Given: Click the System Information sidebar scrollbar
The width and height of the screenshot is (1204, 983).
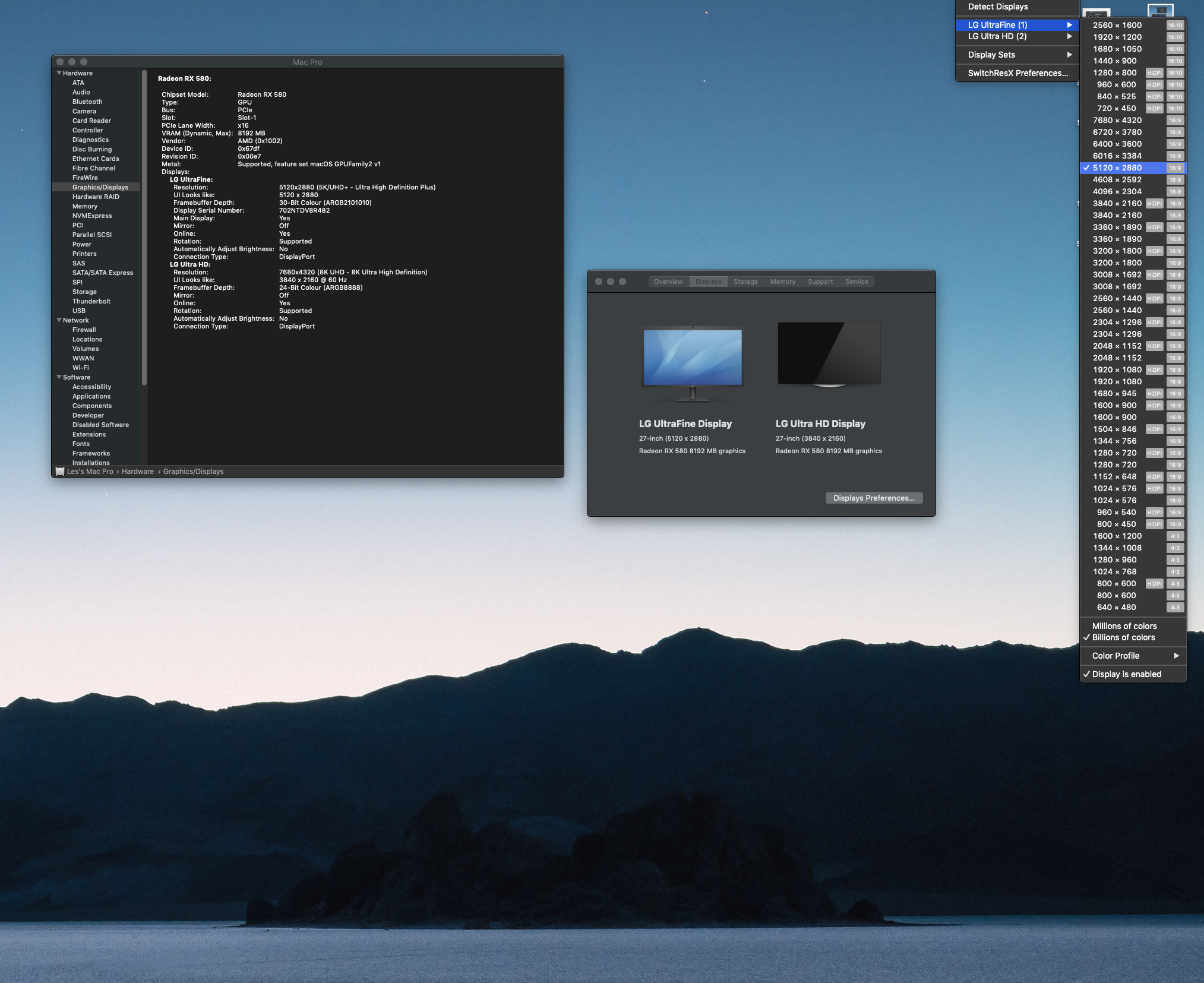Looking at the screenshot, I should [x=144, y=228].
